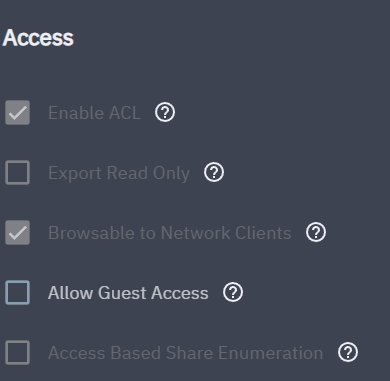Image resolution: width=390 pixels, height=381 pixels.
Task: Uncheck the Enable ACL checkbox
Action: click(17, 112)
